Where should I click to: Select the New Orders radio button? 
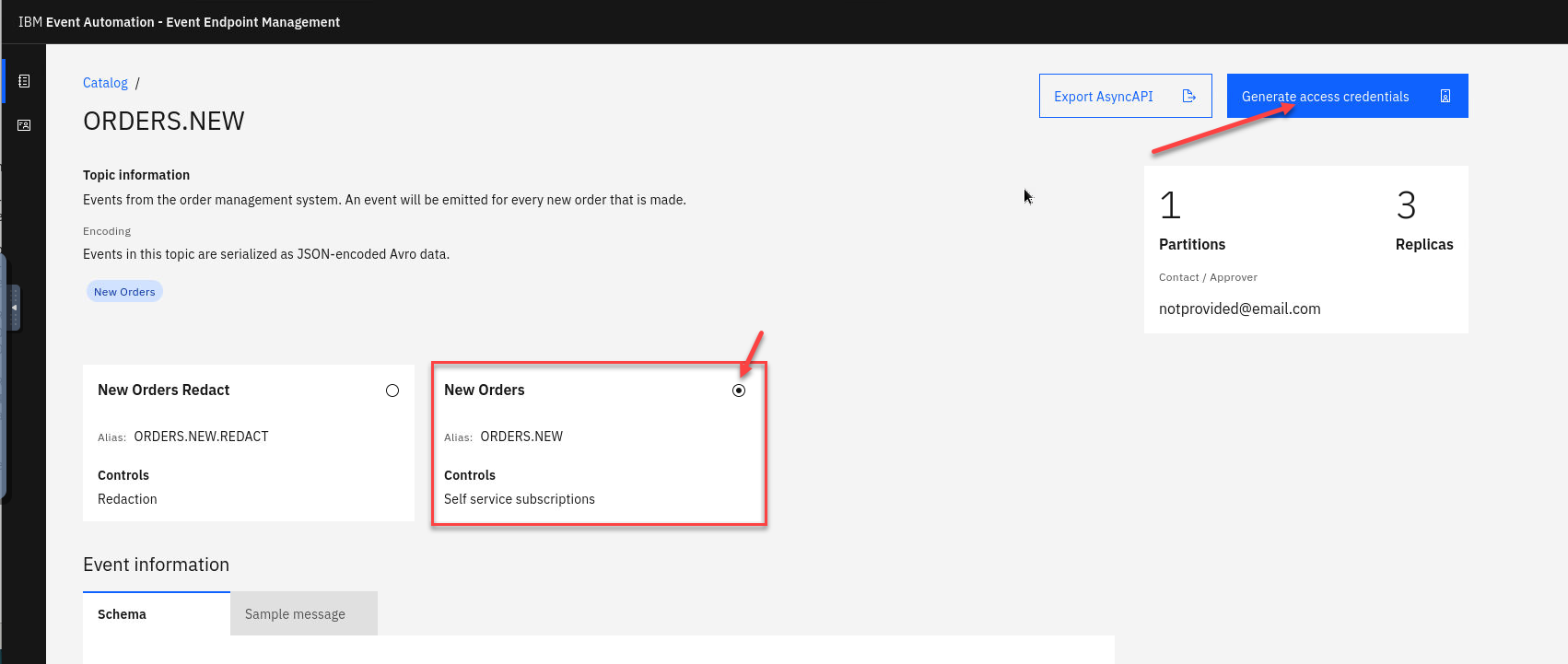pyautogui.click(x=739, y=390)
